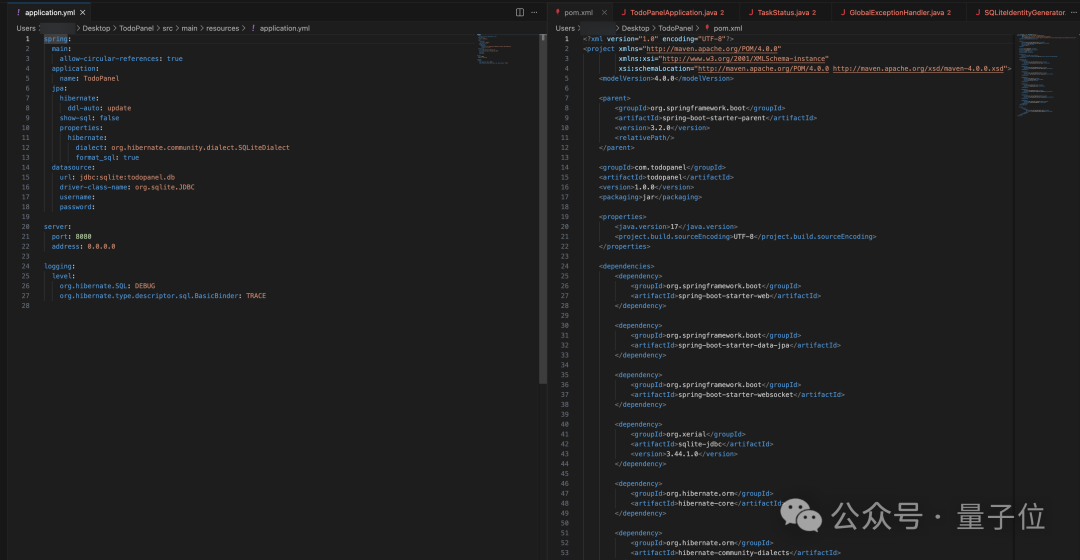The image size is (1080, 560).
Task: Switch to the TaskStatus.java tab
Action: [x=787, y=12]
